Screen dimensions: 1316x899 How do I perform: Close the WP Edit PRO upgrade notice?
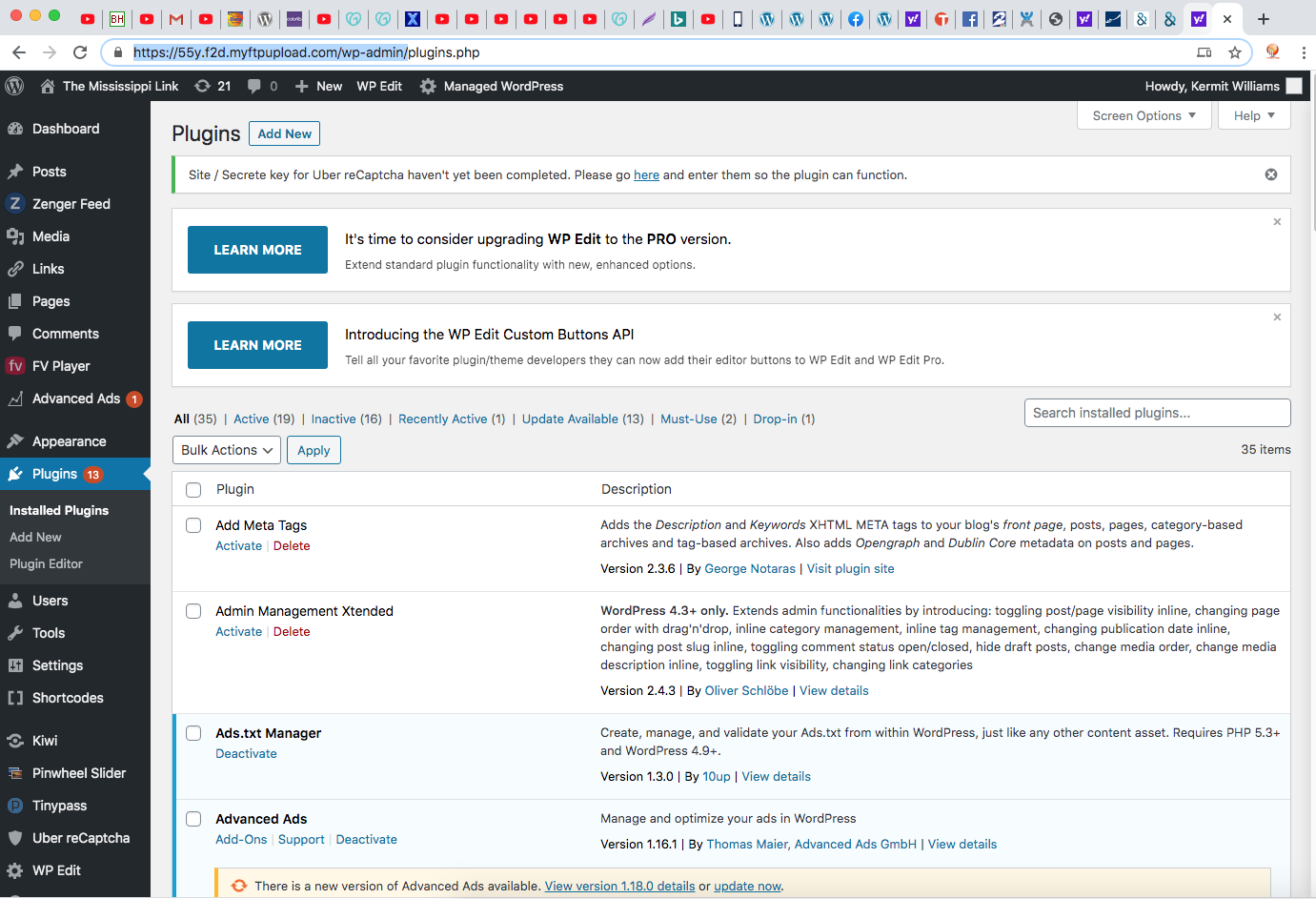coord(1277,222)
